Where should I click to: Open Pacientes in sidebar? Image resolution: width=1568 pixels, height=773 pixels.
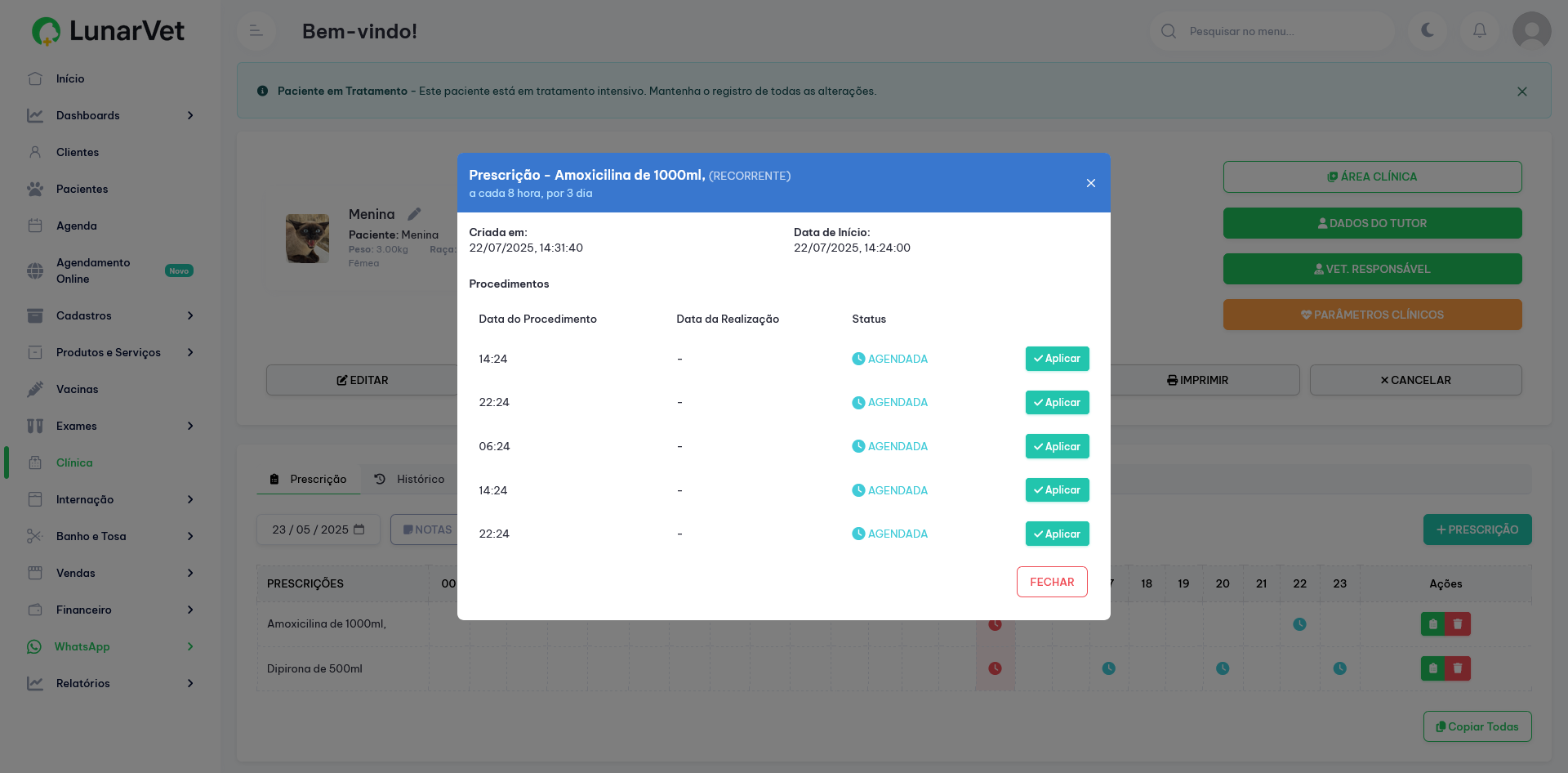[82, 189]
